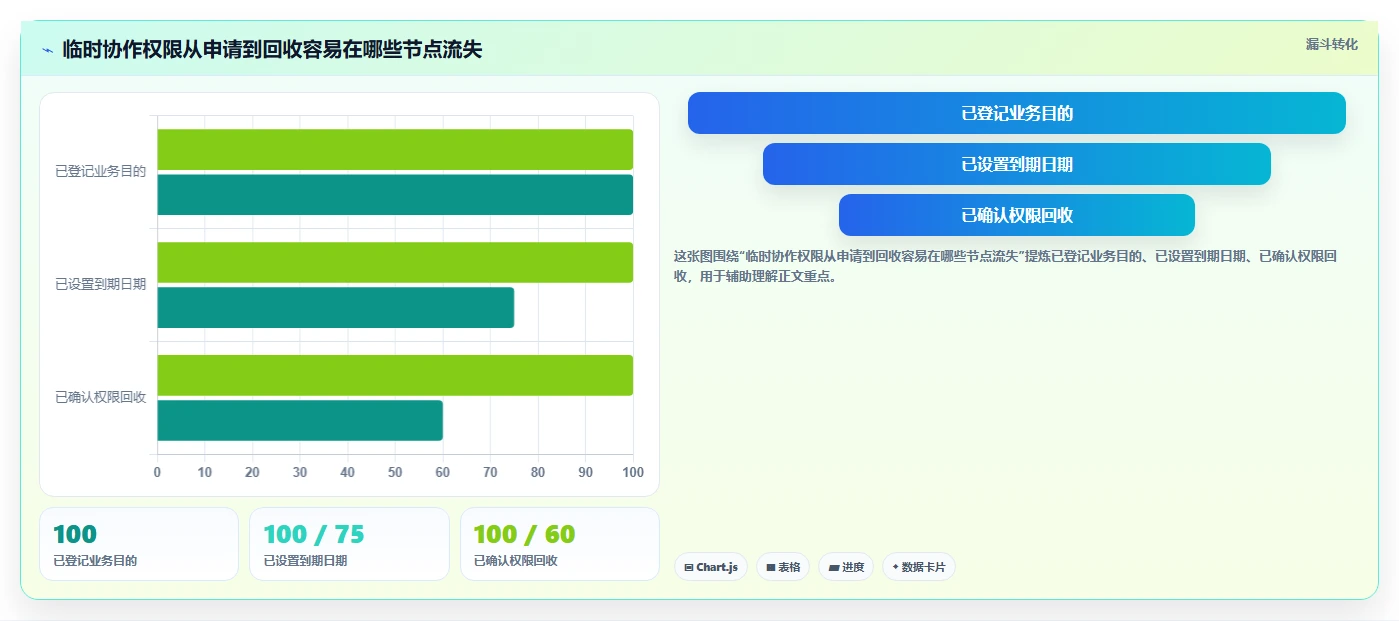Click the x-axis tick label 70
This screenshot has height=621, width=1399.
(490, 472)
